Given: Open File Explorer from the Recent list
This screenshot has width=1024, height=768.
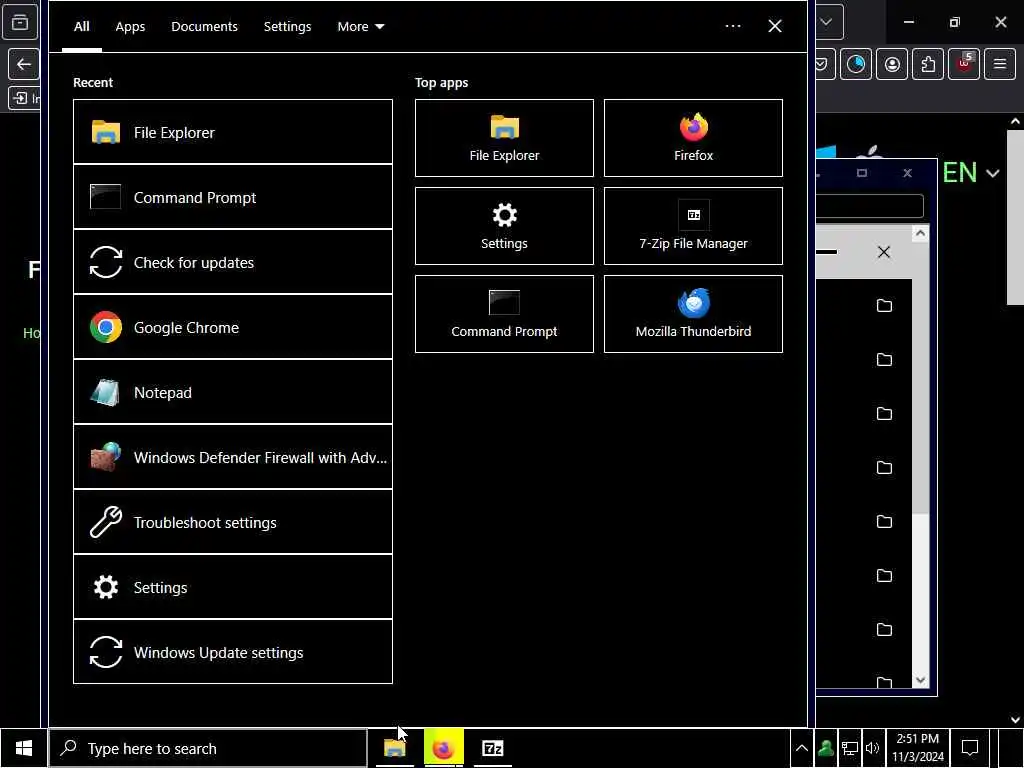Looking at the screenshot, I should 232,132.
